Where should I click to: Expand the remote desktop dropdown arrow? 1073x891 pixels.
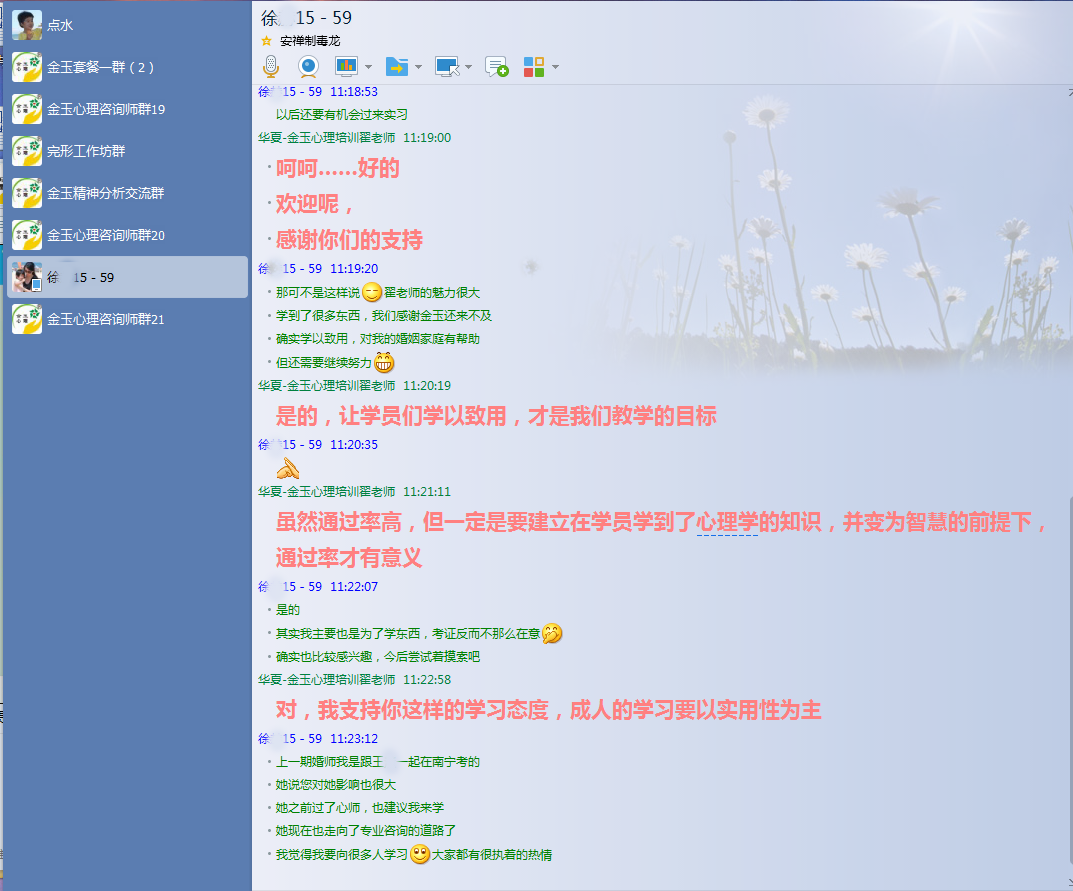tap(468, 68)
